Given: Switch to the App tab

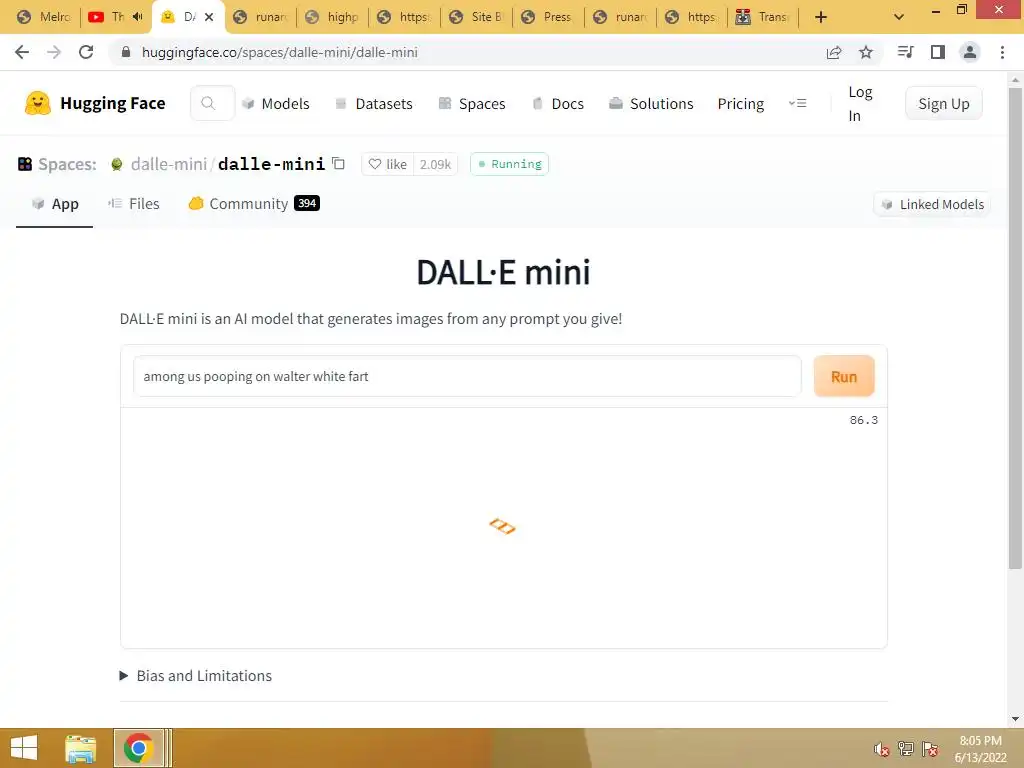Looking at the screenshot, I should click(x=55, y=204).
